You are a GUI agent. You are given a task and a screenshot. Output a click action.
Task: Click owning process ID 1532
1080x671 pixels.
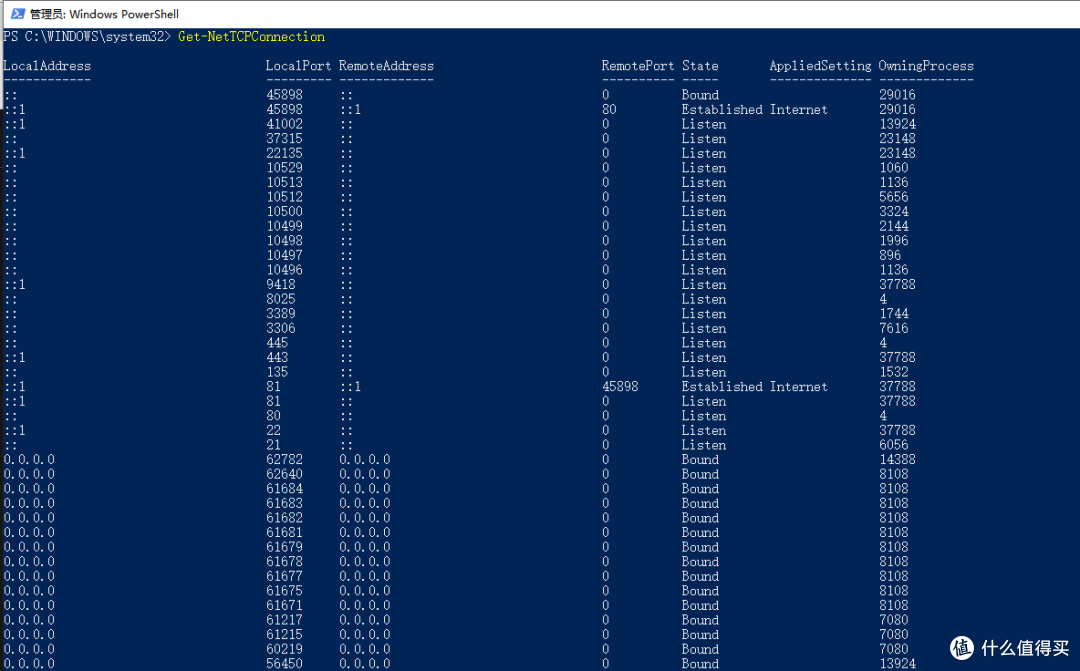tap(893, 372)
